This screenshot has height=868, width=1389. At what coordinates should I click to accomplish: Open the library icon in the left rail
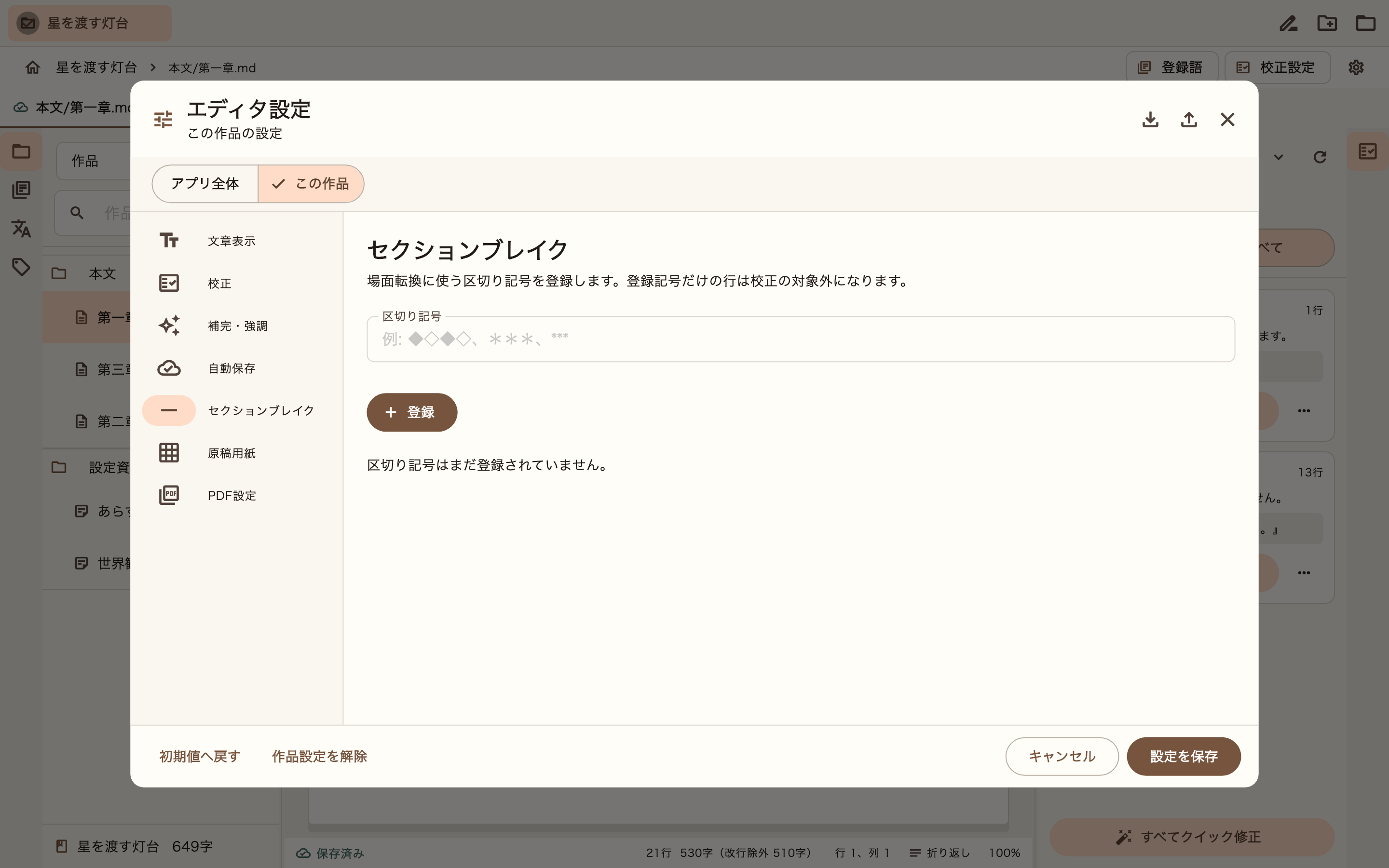pyautogui.click(x=21, y=190)
